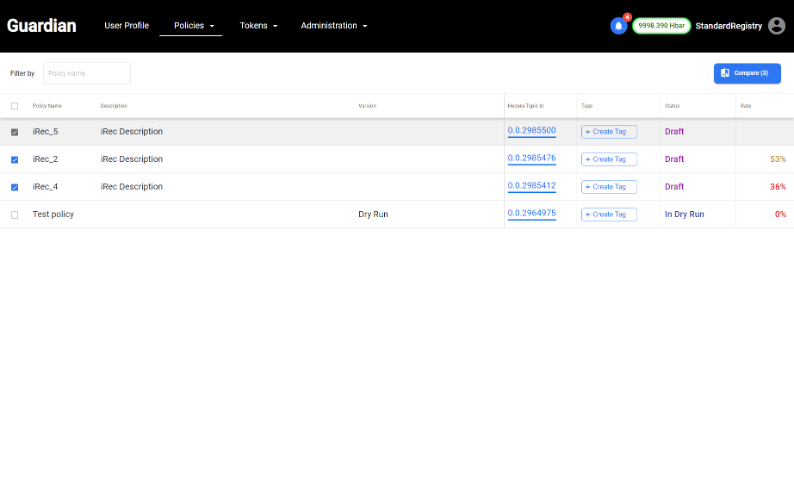Create tag for Test policy

tap(609, 214)
